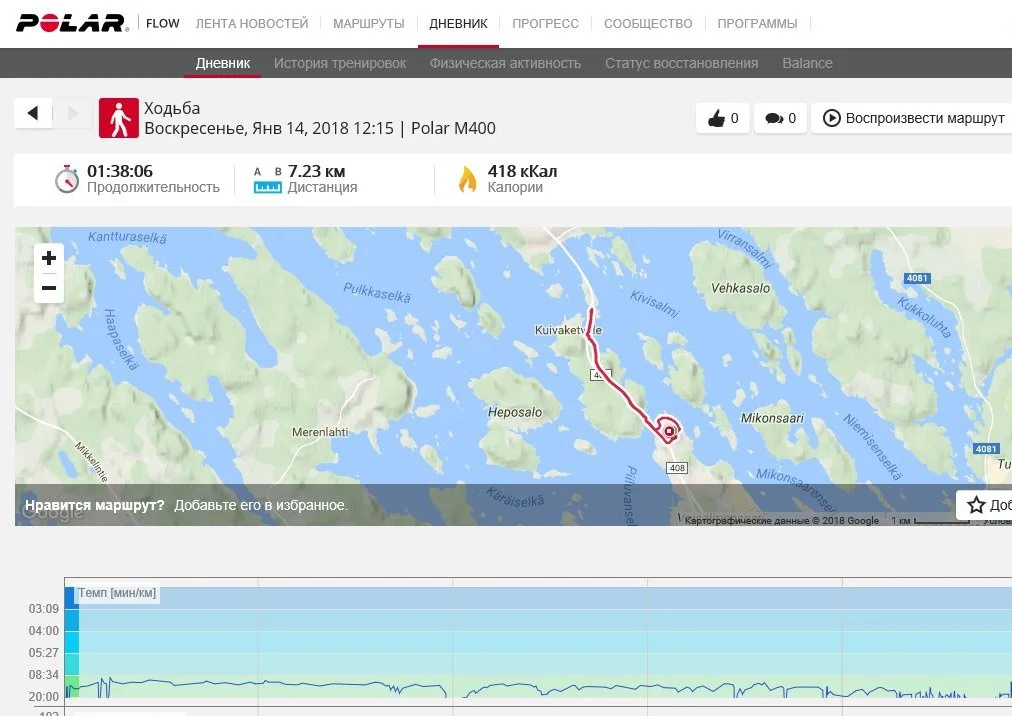
Task: Click road 408 shield on map
Action: pyautogui.click(x=677, y=468)
